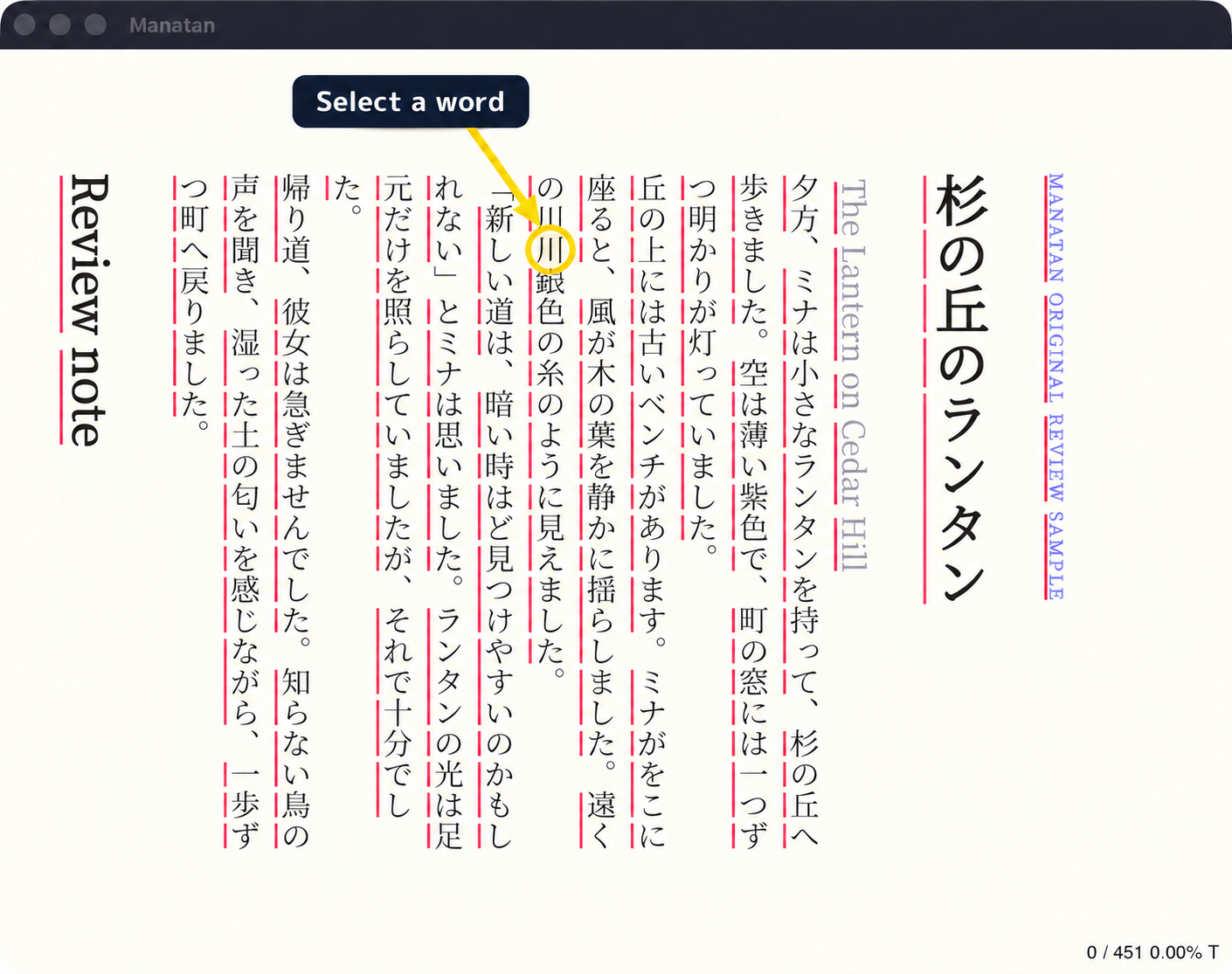
Task: Select the word 鳥 in the story
Action: (296, 804)
